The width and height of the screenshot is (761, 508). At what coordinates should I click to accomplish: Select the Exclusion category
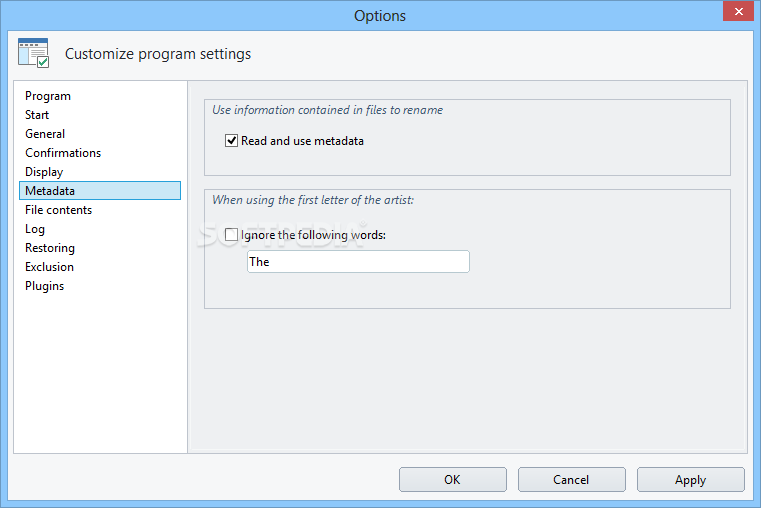[49, 267]
